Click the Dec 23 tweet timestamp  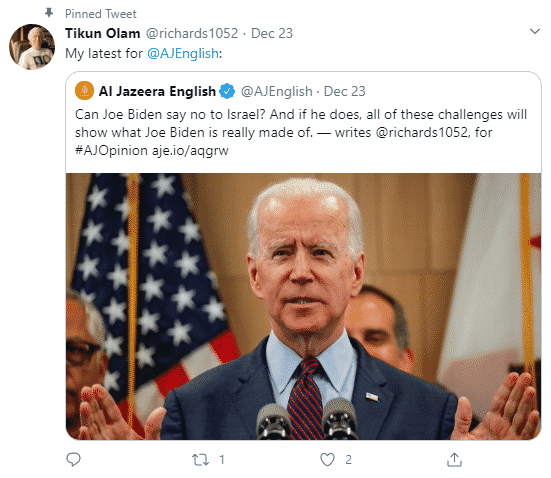(x=272, y=33)
